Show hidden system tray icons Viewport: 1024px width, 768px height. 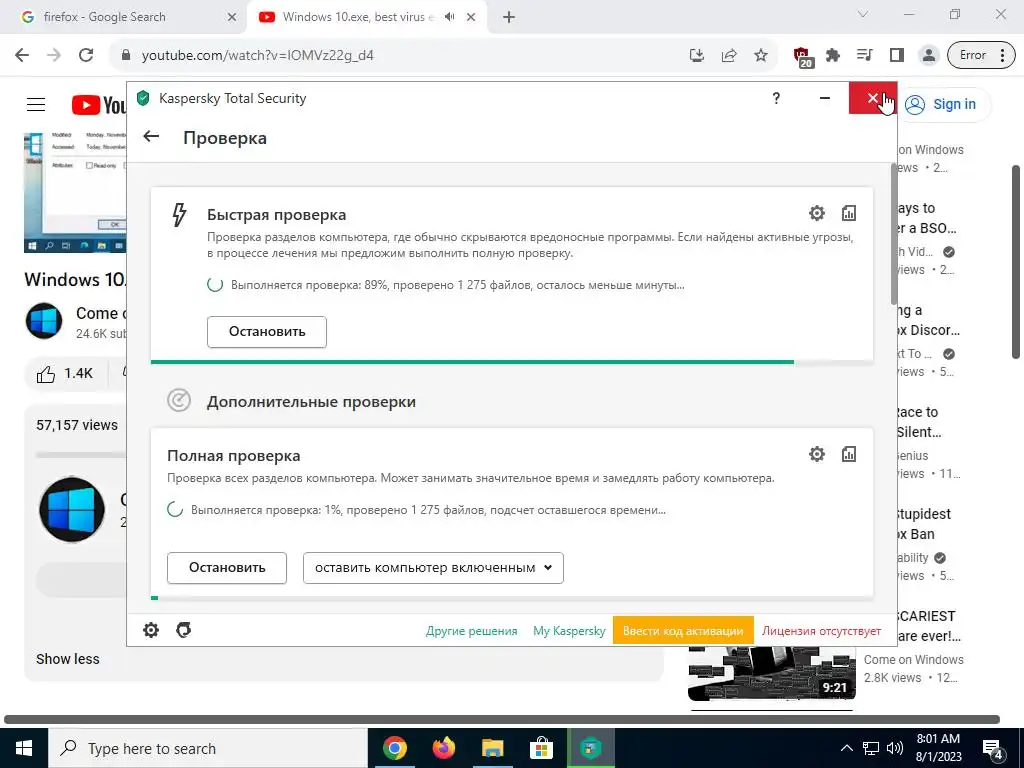tap(846, 748)
